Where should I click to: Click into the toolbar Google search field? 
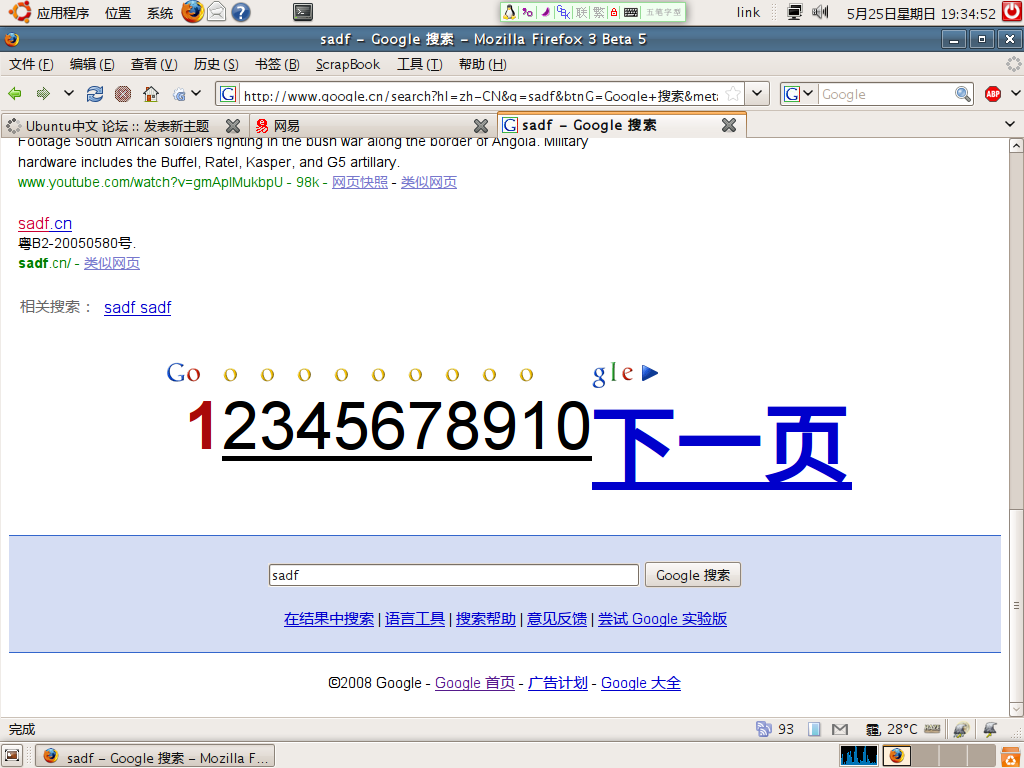(x=886, y=94)
